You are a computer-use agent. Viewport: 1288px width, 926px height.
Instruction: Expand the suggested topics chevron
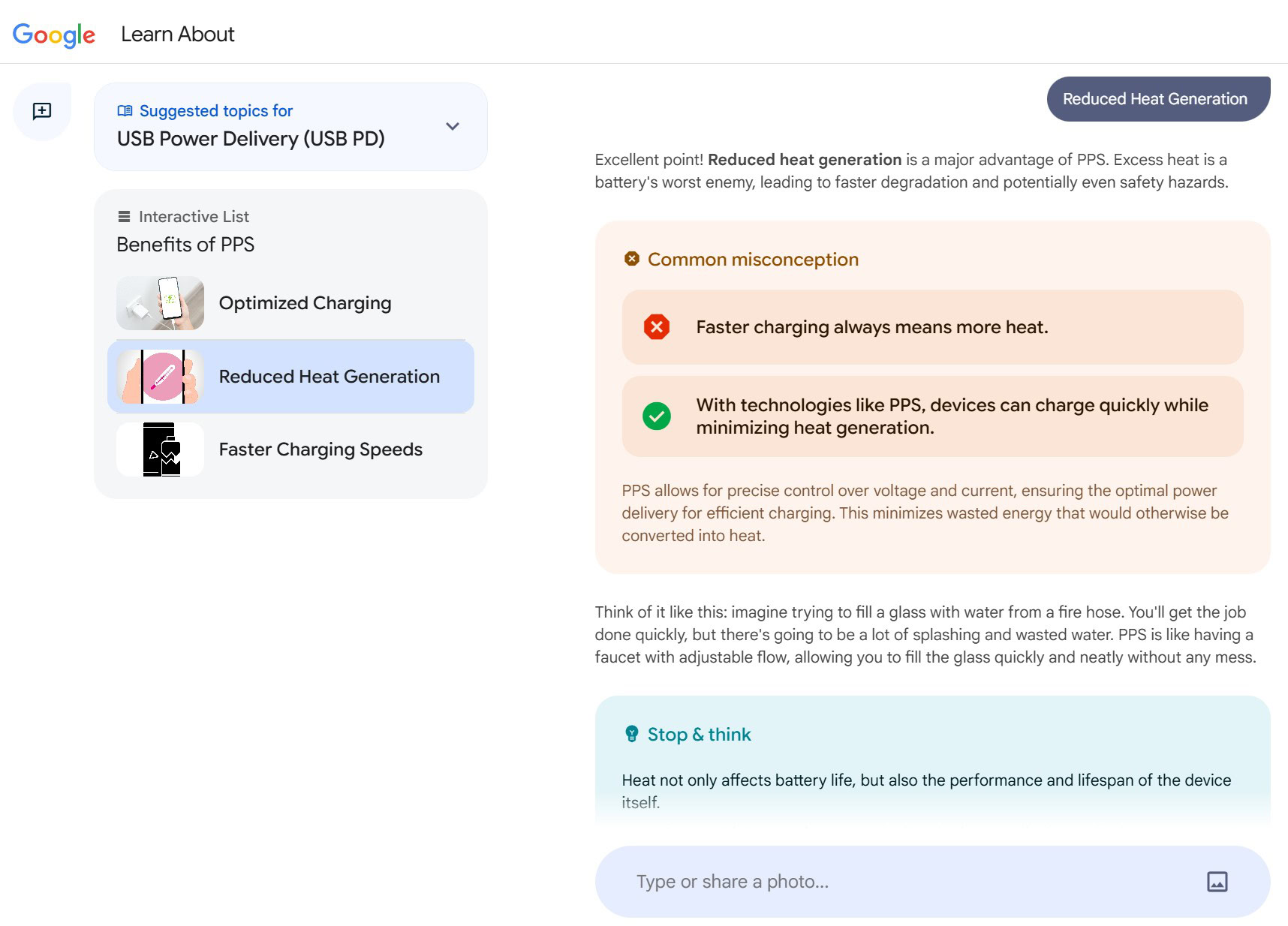pos(453,126)
